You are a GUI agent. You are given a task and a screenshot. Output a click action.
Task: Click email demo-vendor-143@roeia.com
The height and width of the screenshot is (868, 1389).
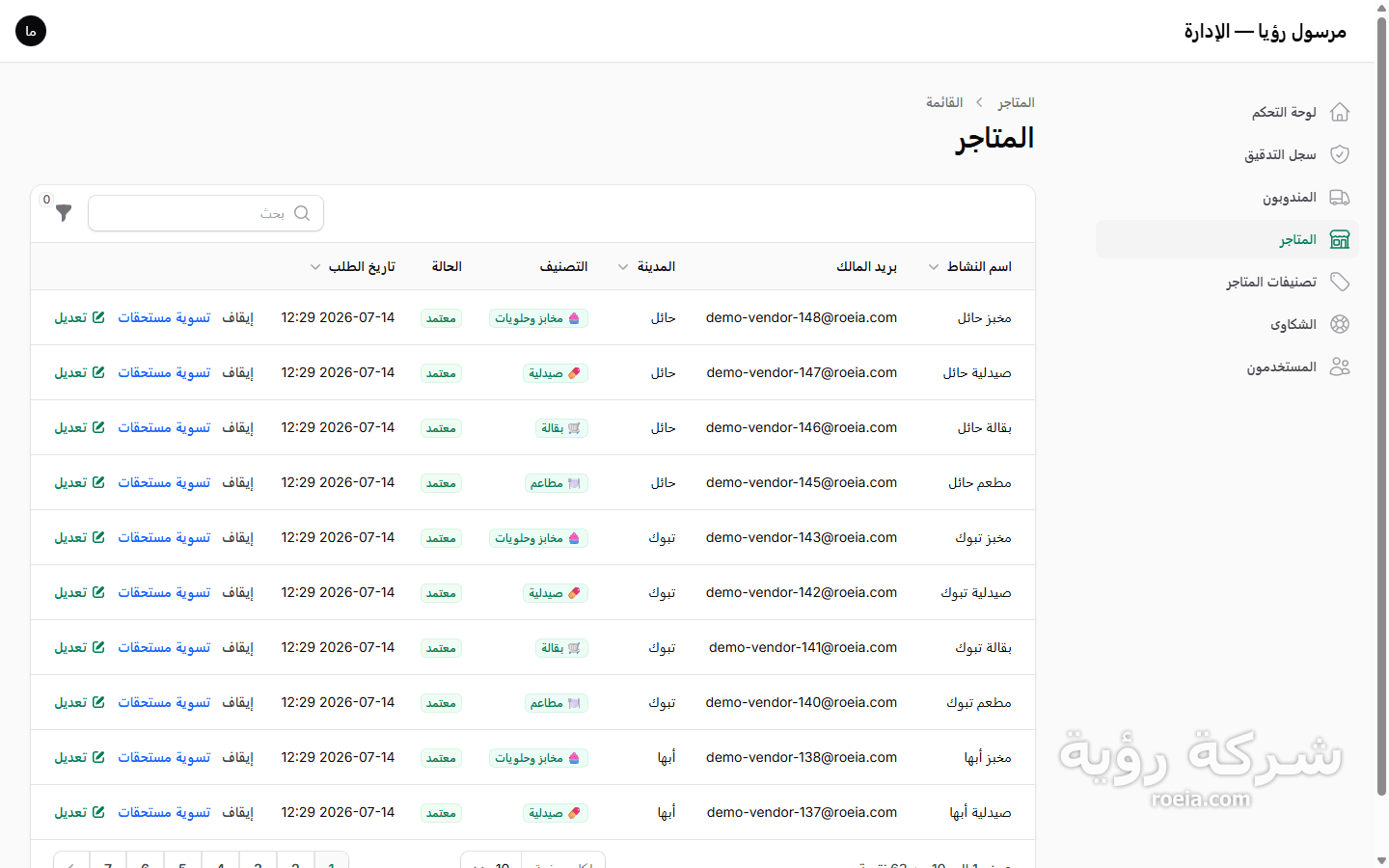[x=802, y=537]
